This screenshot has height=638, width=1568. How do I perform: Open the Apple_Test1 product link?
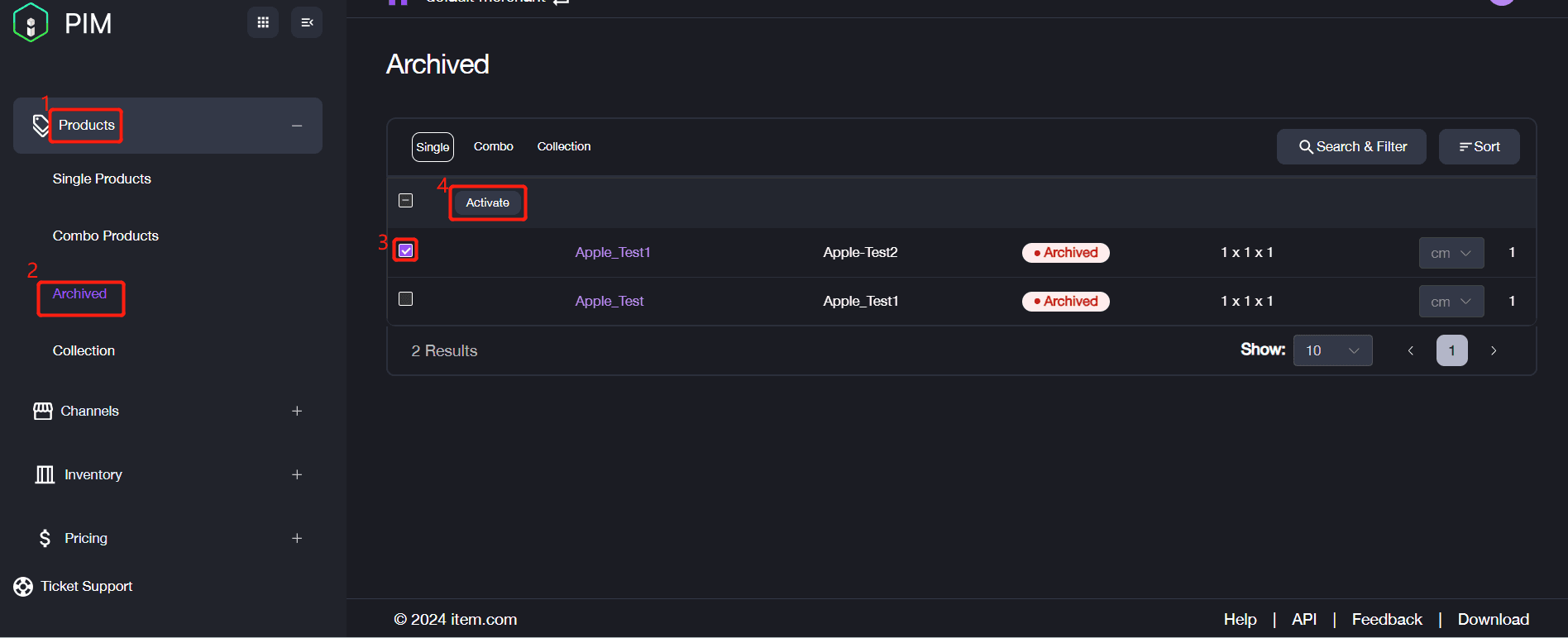tap(613, 252)
